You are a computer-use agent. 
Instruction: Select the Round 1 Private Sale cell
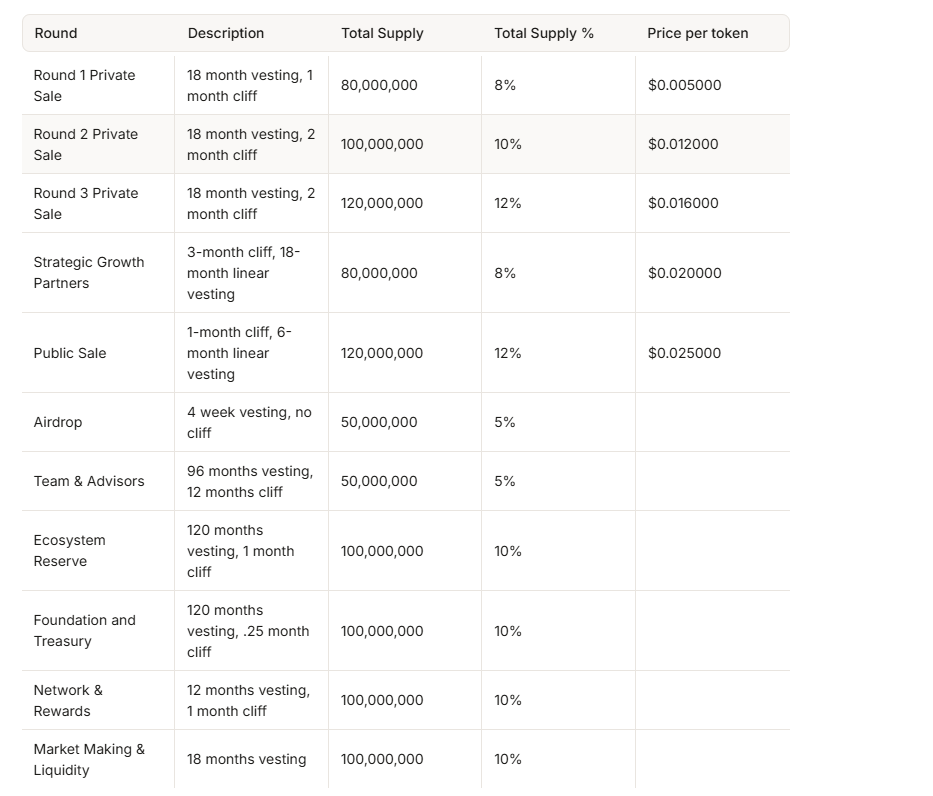click(85, 85)
